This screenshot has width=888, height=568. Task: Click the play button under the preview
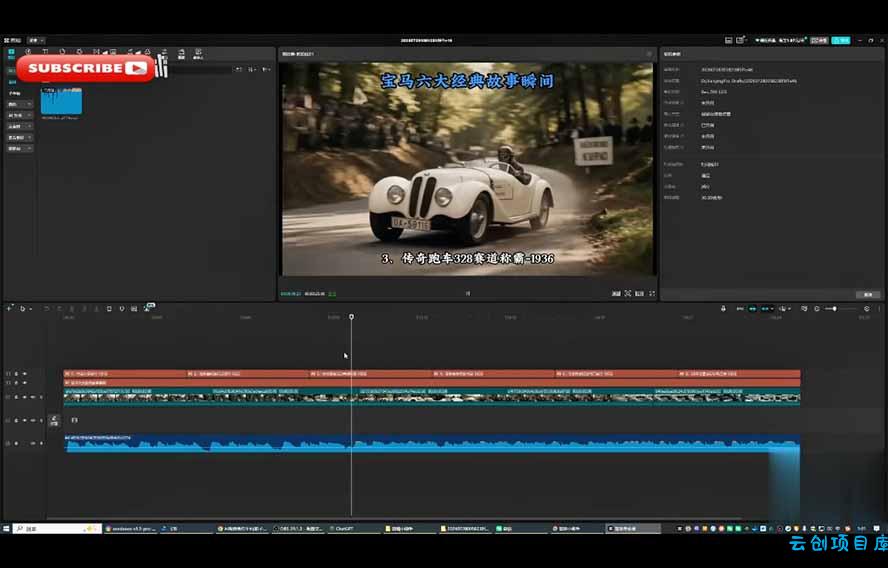[468, 293]
